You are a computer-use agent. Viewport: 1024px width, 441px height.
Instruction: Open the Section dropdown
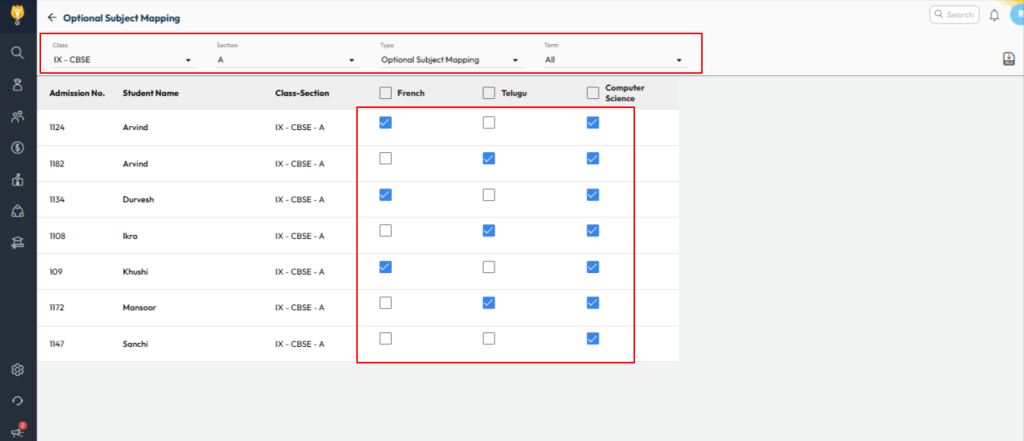pyautogui.click(x=286, y=60)
